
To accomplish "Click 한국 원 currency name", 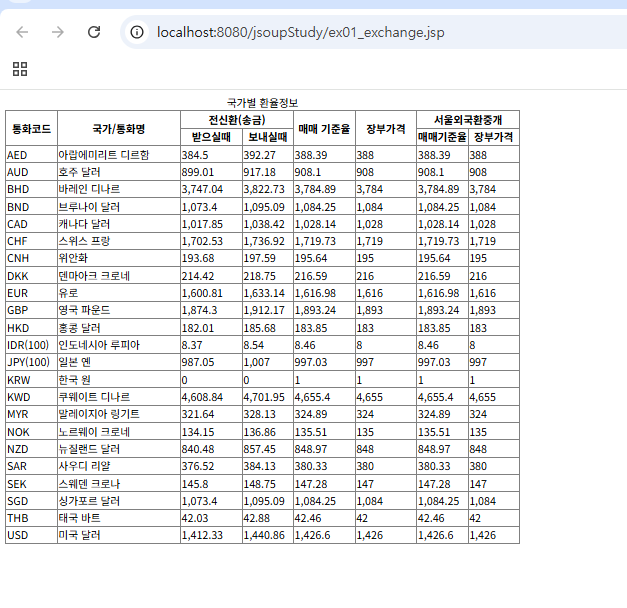I will click(75, 380).
